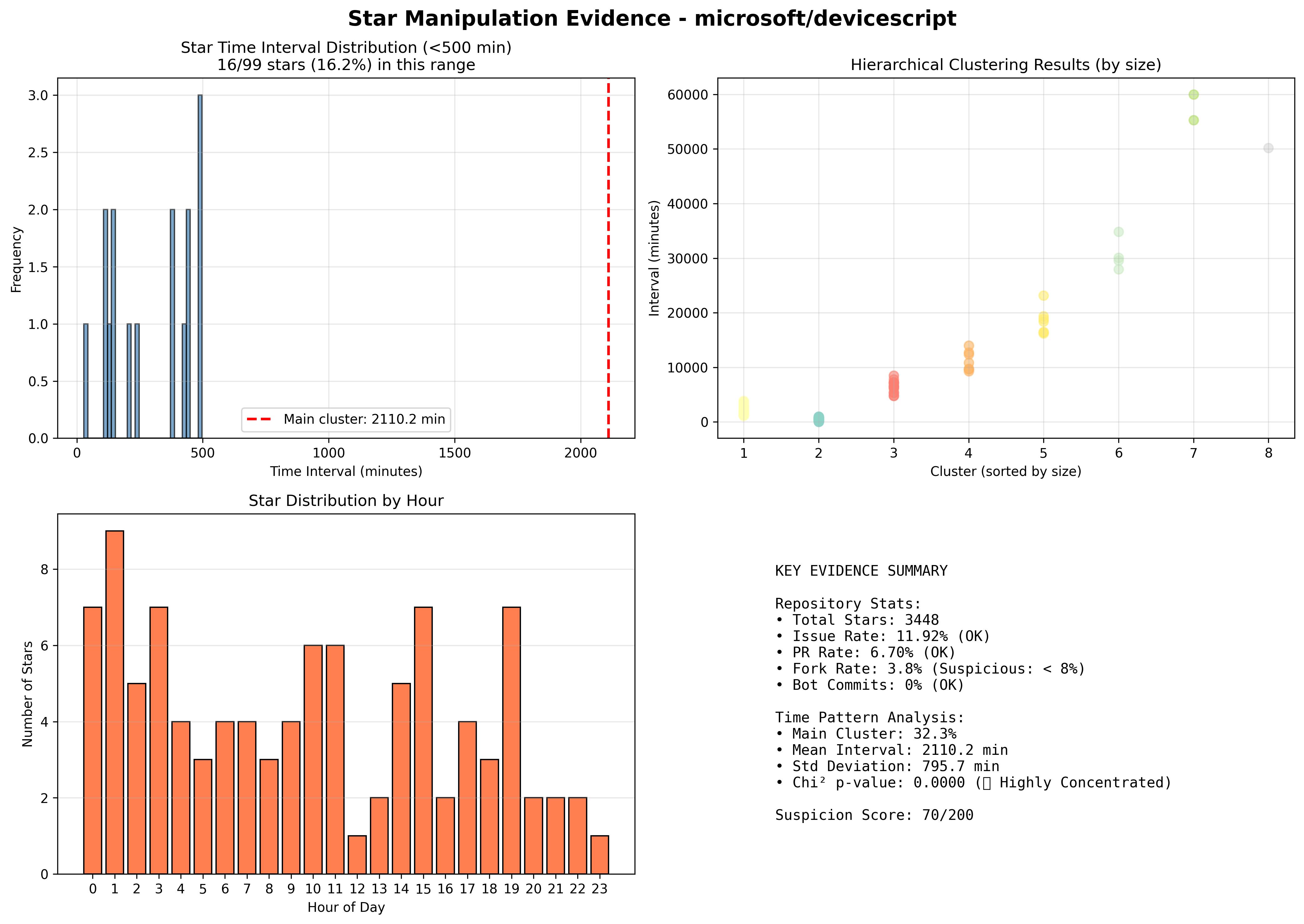Click the 'Hierarchical Clustering Results (by size)' title

coord(1005,65)
